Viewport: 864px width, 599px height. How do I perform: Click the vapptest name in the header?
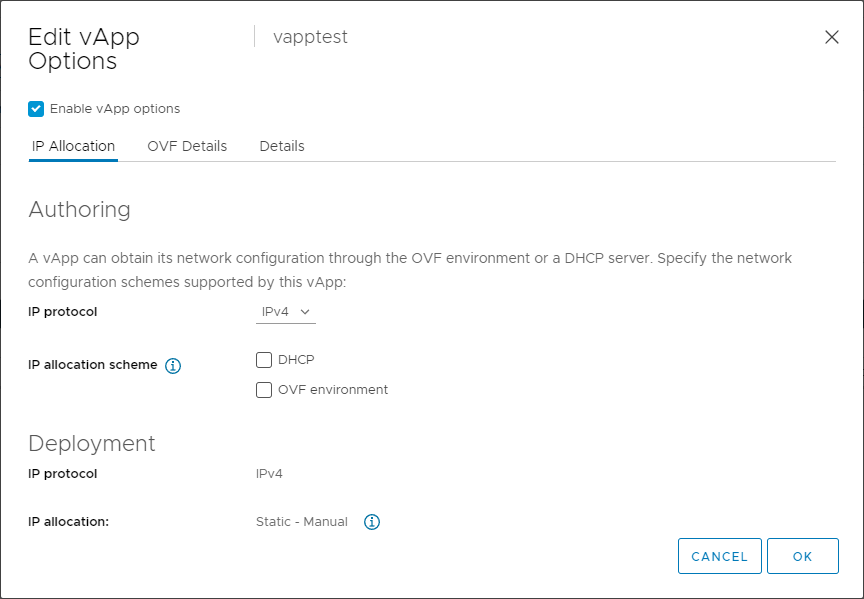click(x=310, y=37)
